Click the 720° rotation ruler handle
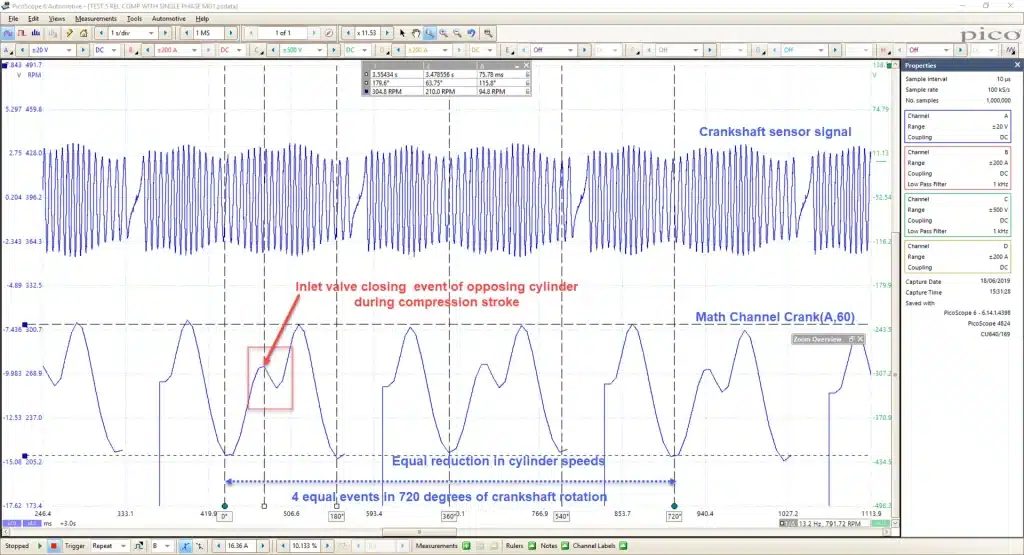The image size is (1024, 555). (x=674, y=506)
